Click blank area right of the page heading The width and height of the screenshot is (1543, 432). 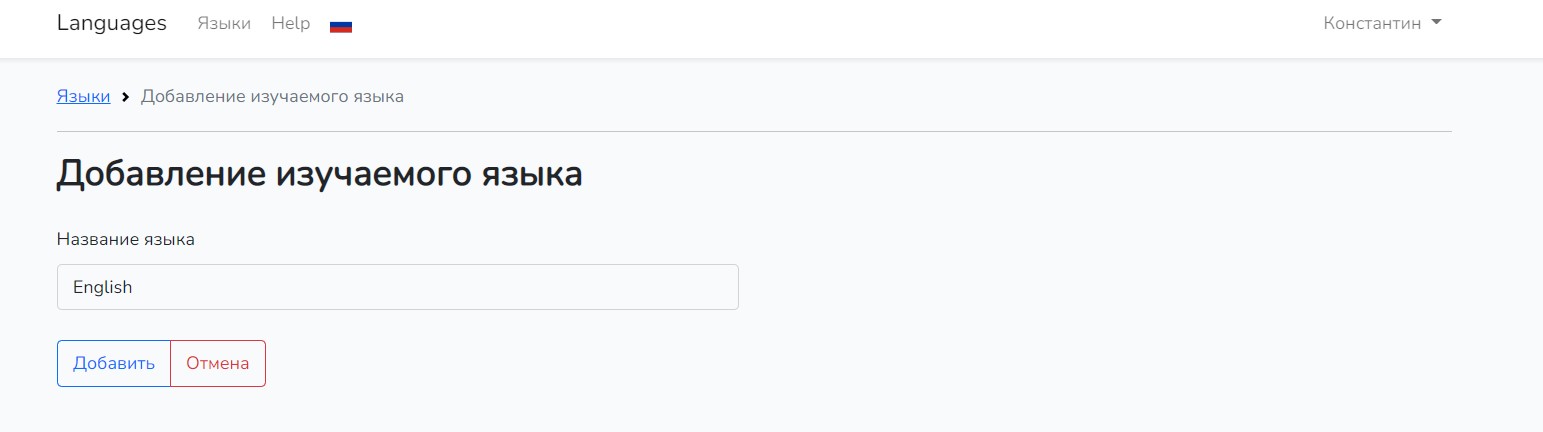(x=1000, y=174)
